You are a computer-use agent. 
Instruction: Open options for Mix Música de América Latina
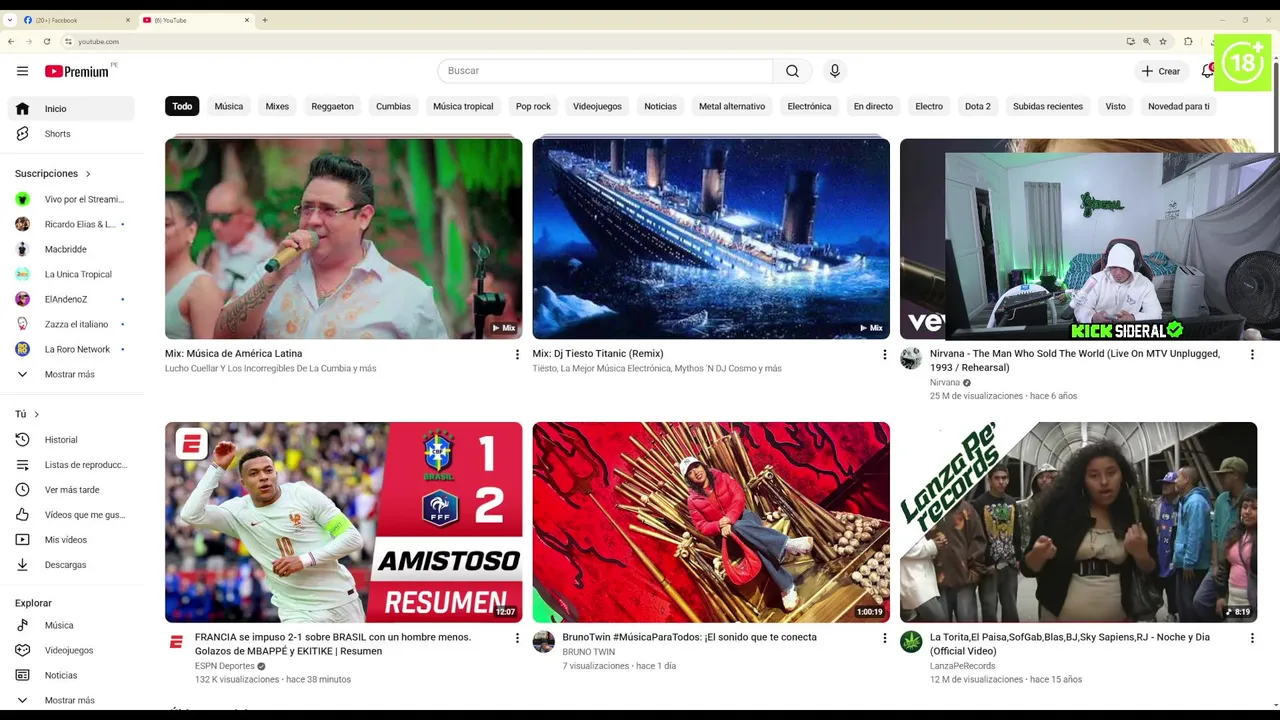517,355
